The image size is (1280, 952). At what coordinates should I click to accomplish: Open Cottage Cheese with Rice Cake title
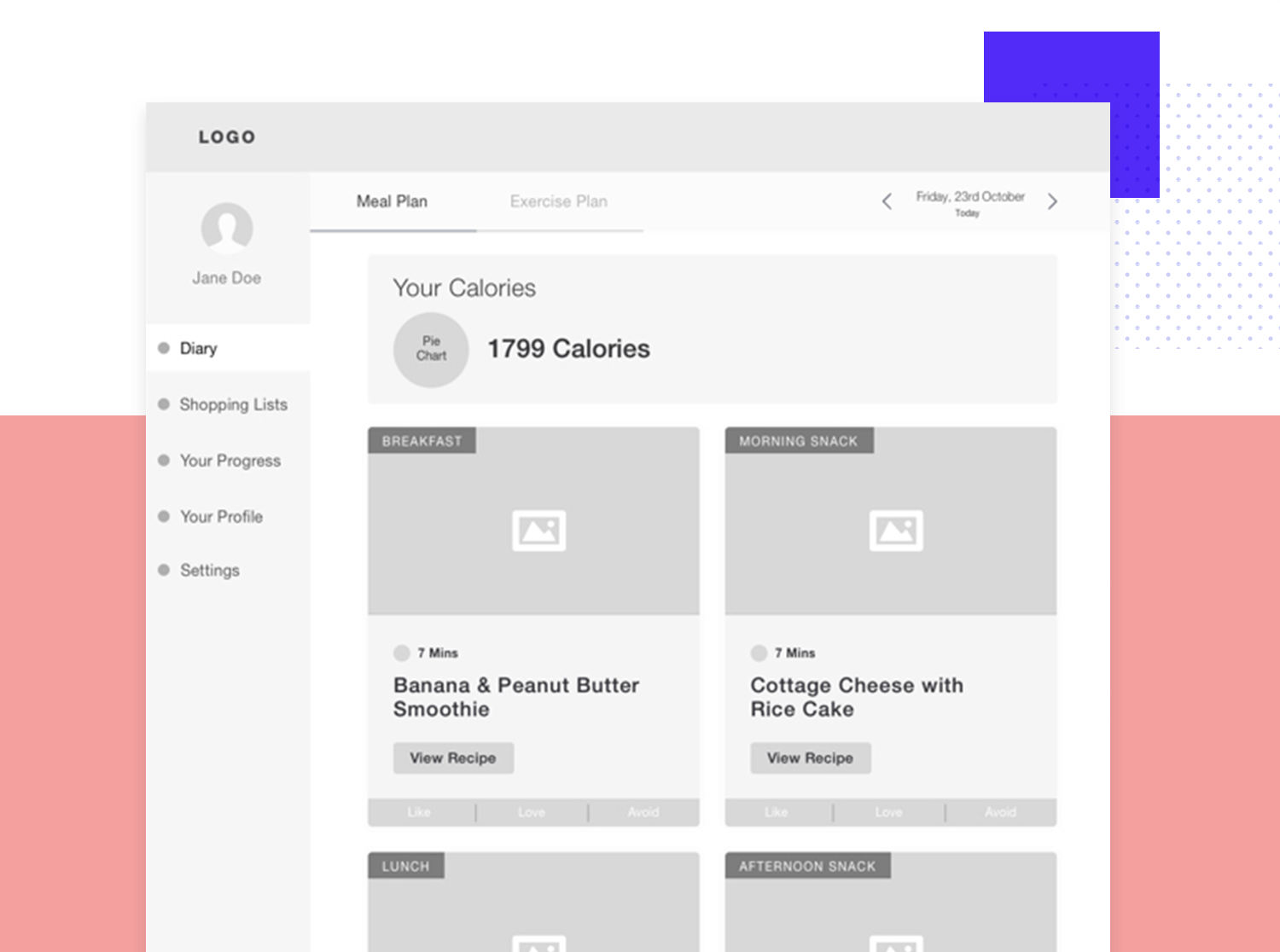pyautogui.click(x=857, y=697)
